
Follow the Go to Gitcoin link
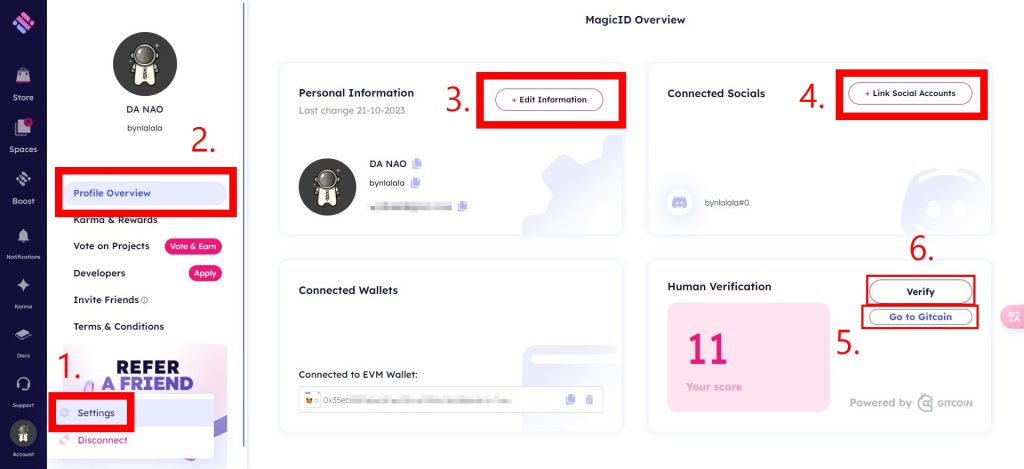(920, 316)
